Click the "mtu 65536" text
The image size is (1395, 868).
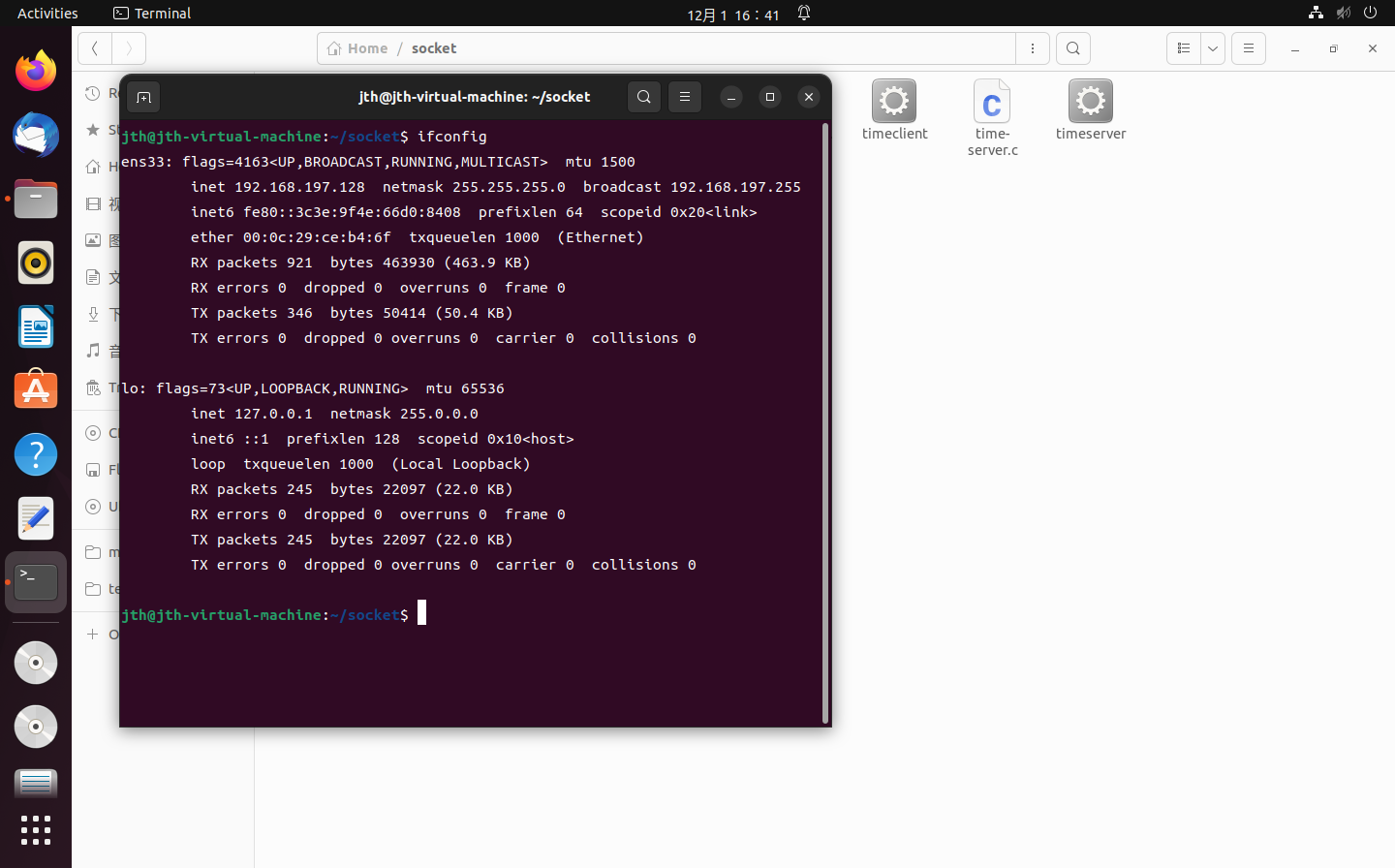(465, 388)
